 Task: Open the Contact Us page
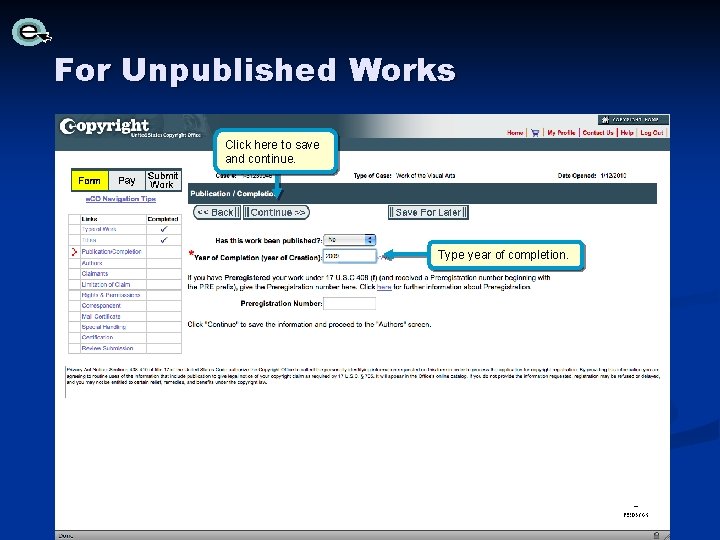(598, 133)
